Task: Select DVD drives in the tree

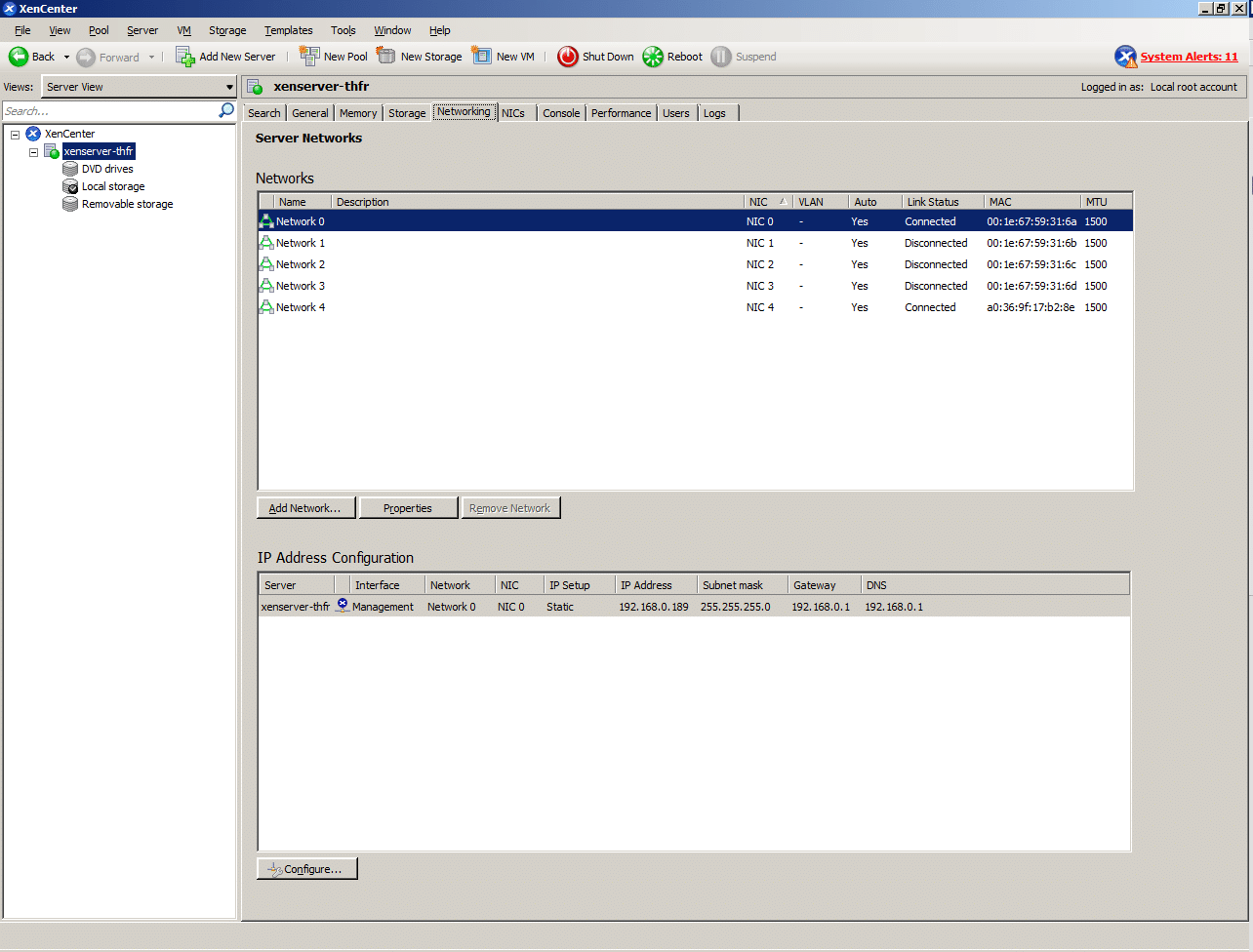Action: pos(107,169)
